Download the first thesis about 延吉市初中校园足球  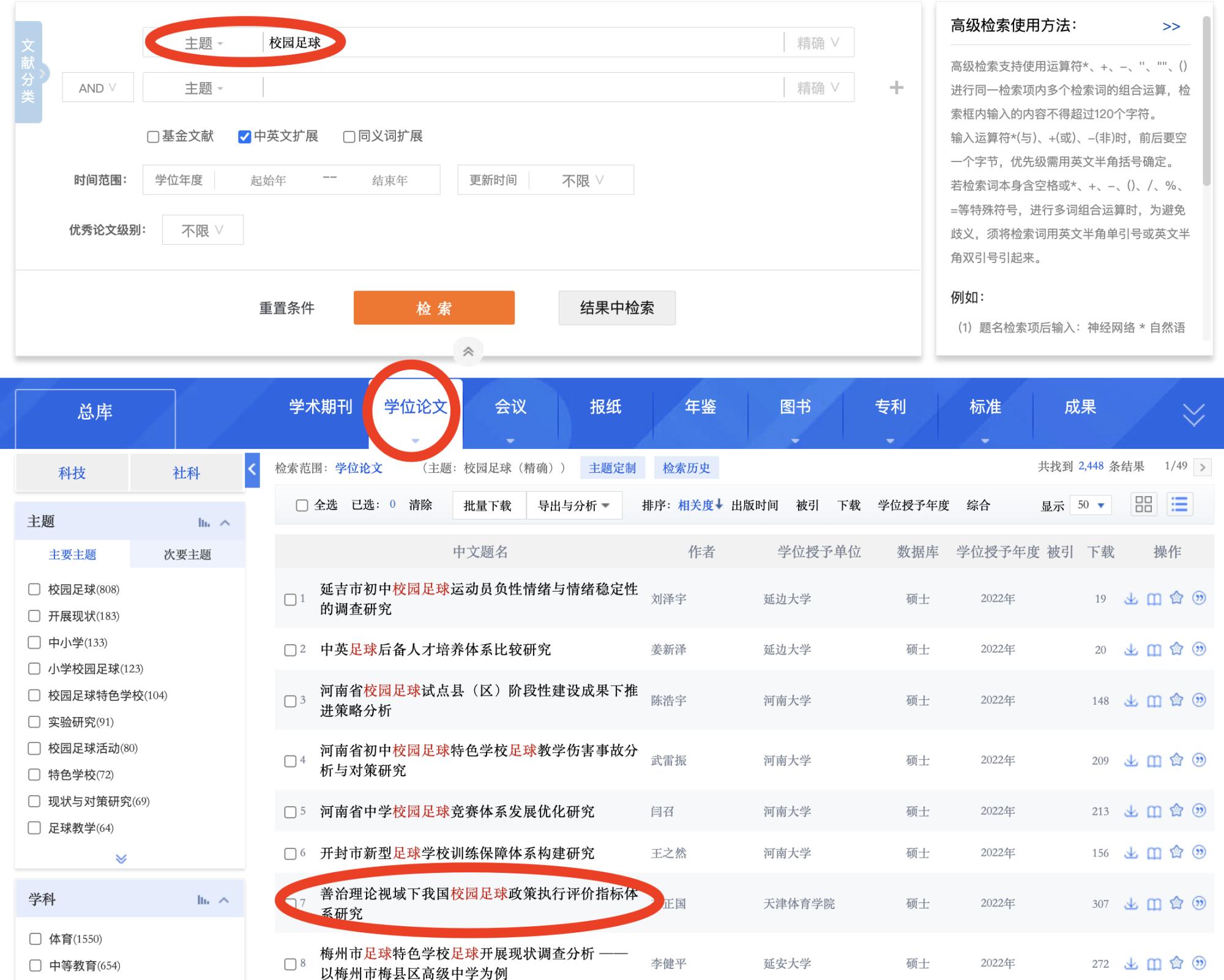pos(1132,599)
